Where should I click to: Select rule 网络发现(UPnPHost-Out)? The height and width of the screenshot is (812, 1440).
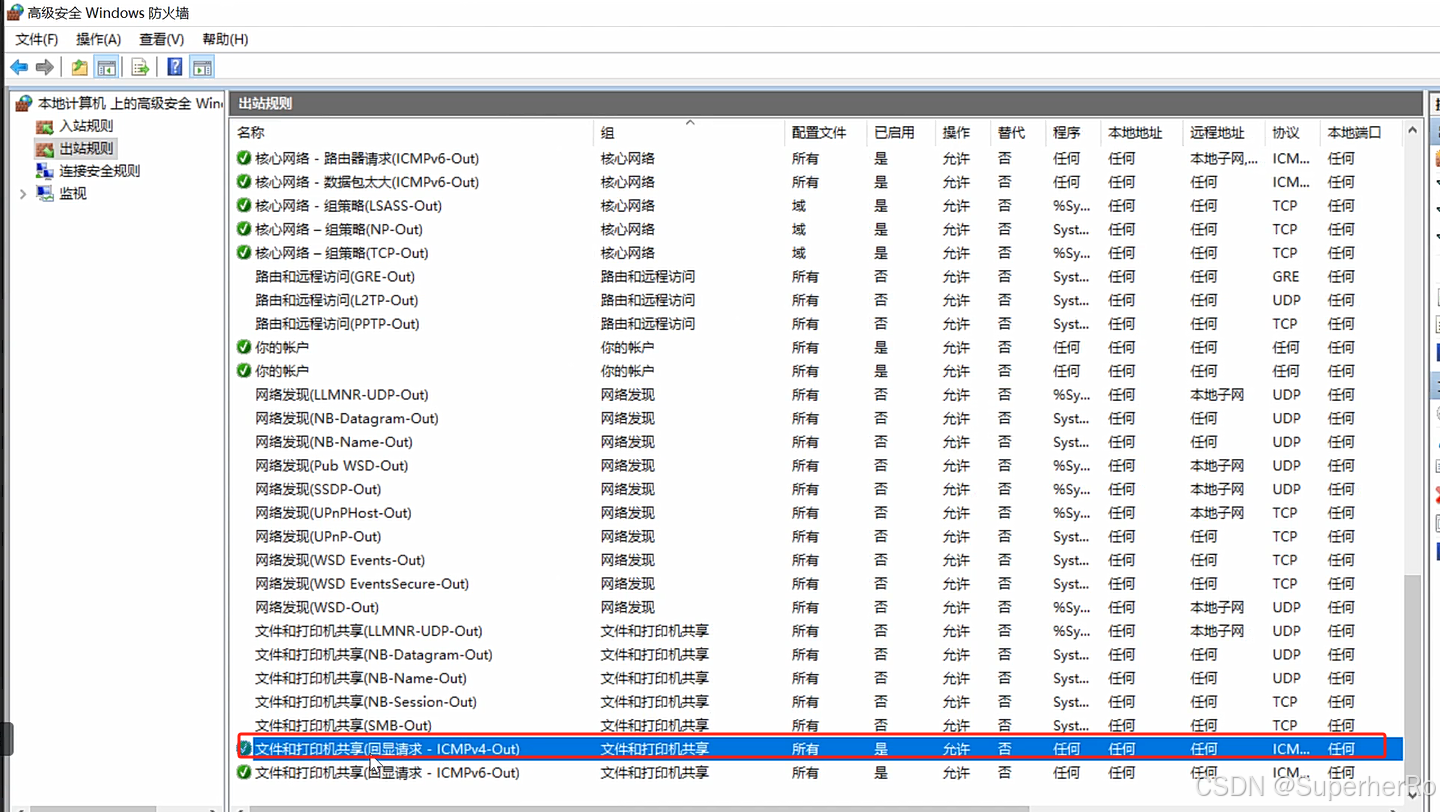[333, 513]
